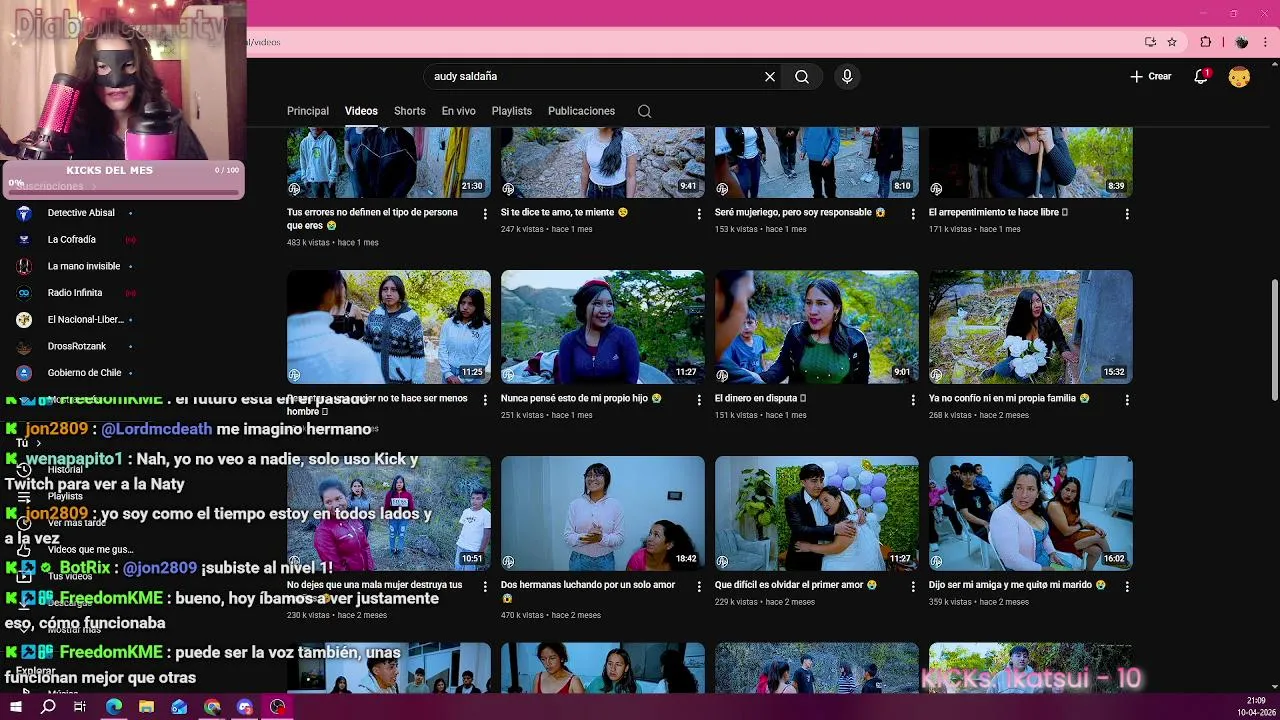This screenshot has height=720, width=1280.
Task: Click the Crear button
Action: (1151, 76)
